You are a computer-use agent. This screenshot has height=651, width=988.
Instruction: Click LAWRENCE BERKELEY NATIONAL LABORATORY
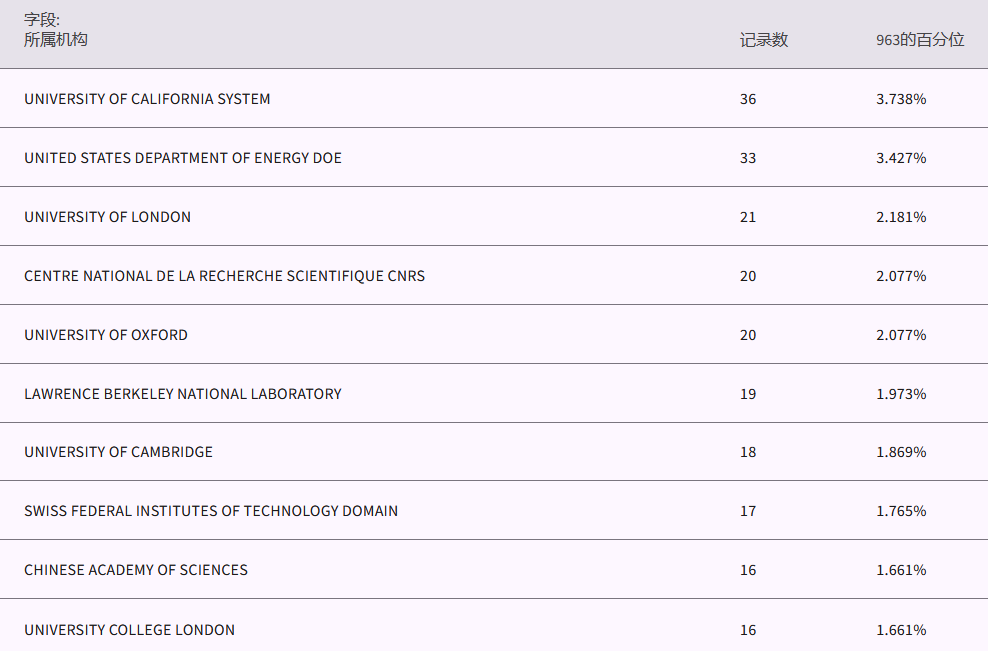pos(183,394)
